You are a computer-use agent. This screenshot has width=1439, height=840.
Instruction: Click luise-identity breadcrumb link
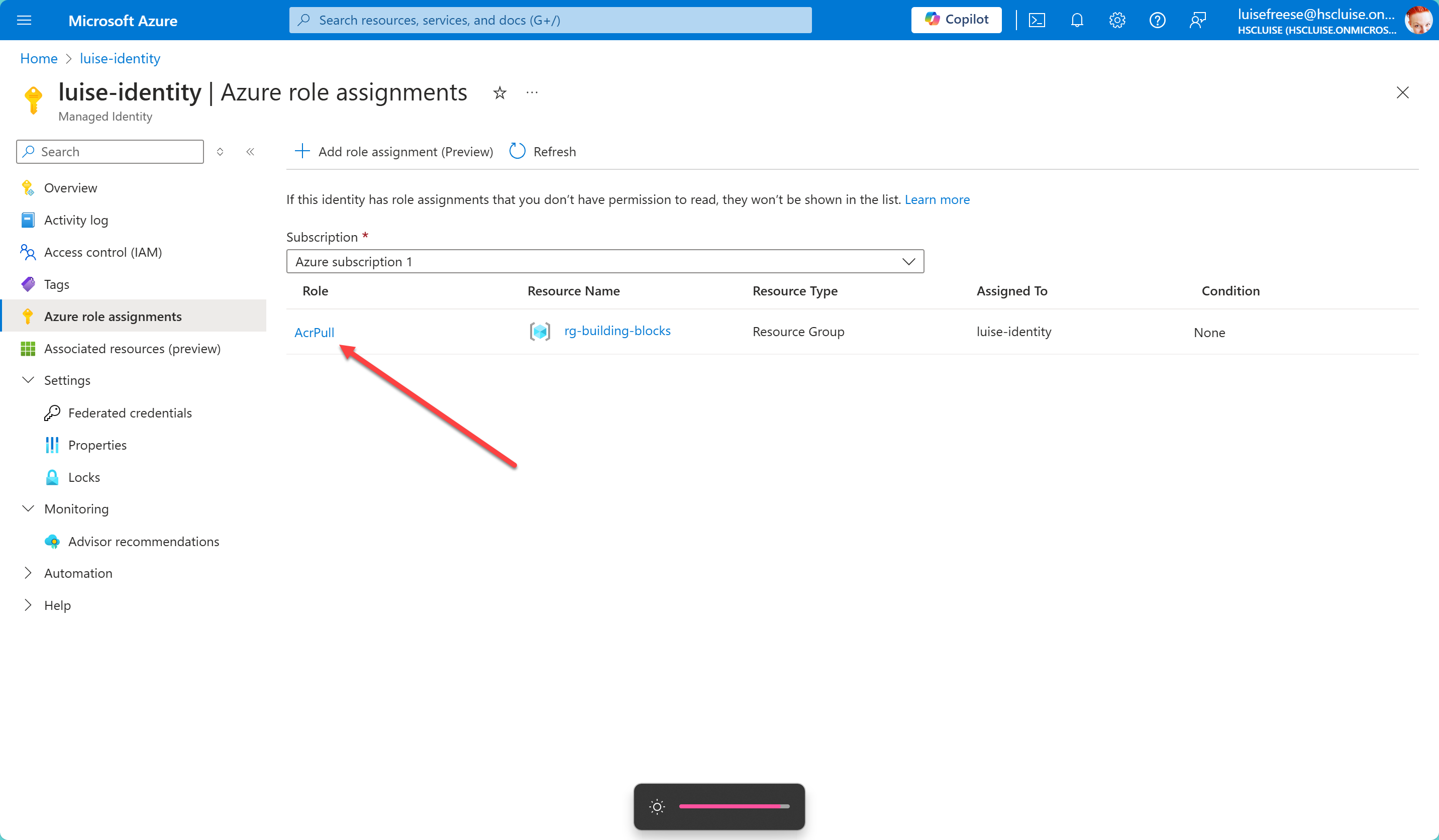tap(120, 58)
